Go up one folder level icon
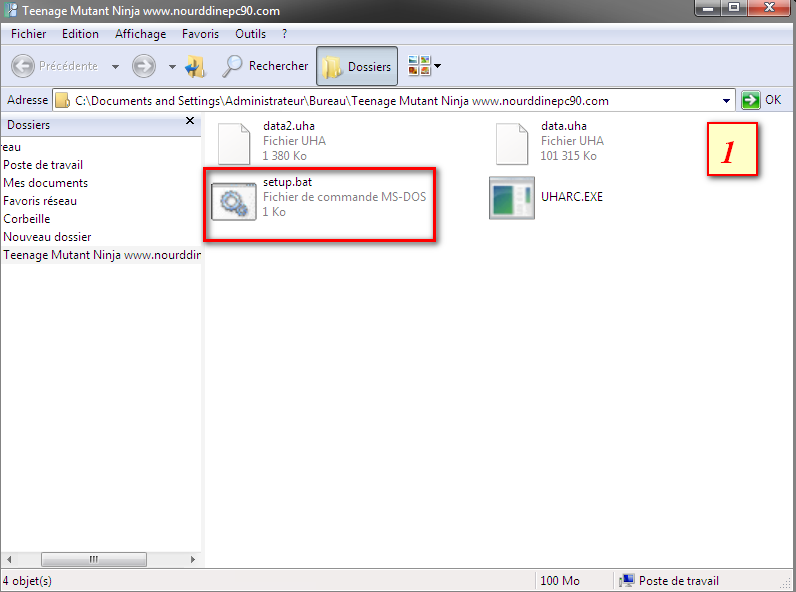This screenshot has width=796, height=592. point(195,67)
